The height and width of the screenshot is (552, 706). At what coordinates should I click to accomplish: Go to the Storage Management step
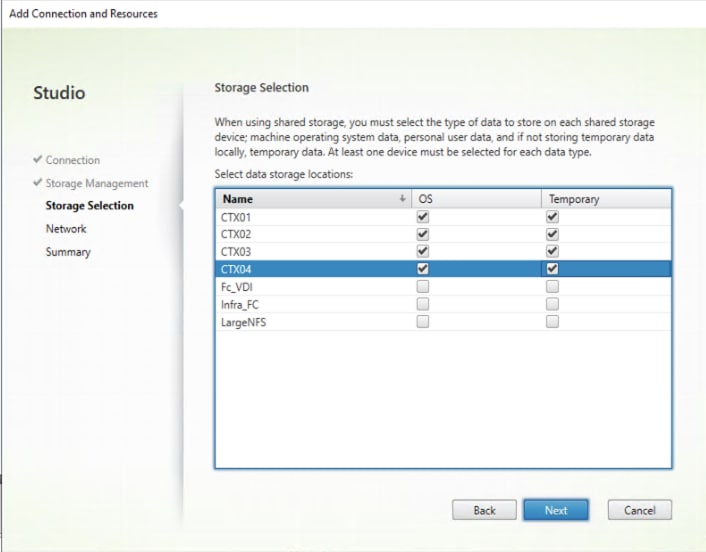coord(97,183)
